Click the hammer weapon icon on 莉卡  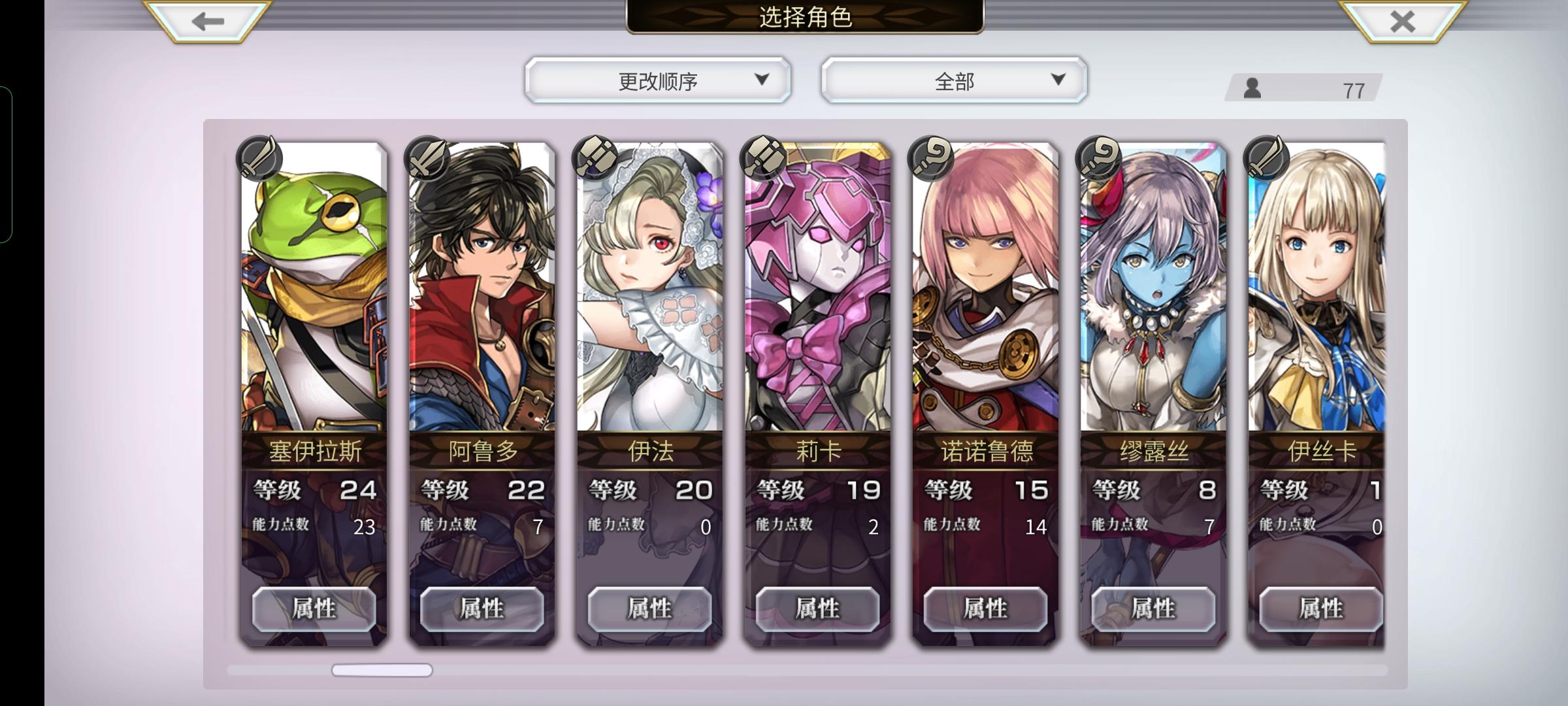click(763, 158)
